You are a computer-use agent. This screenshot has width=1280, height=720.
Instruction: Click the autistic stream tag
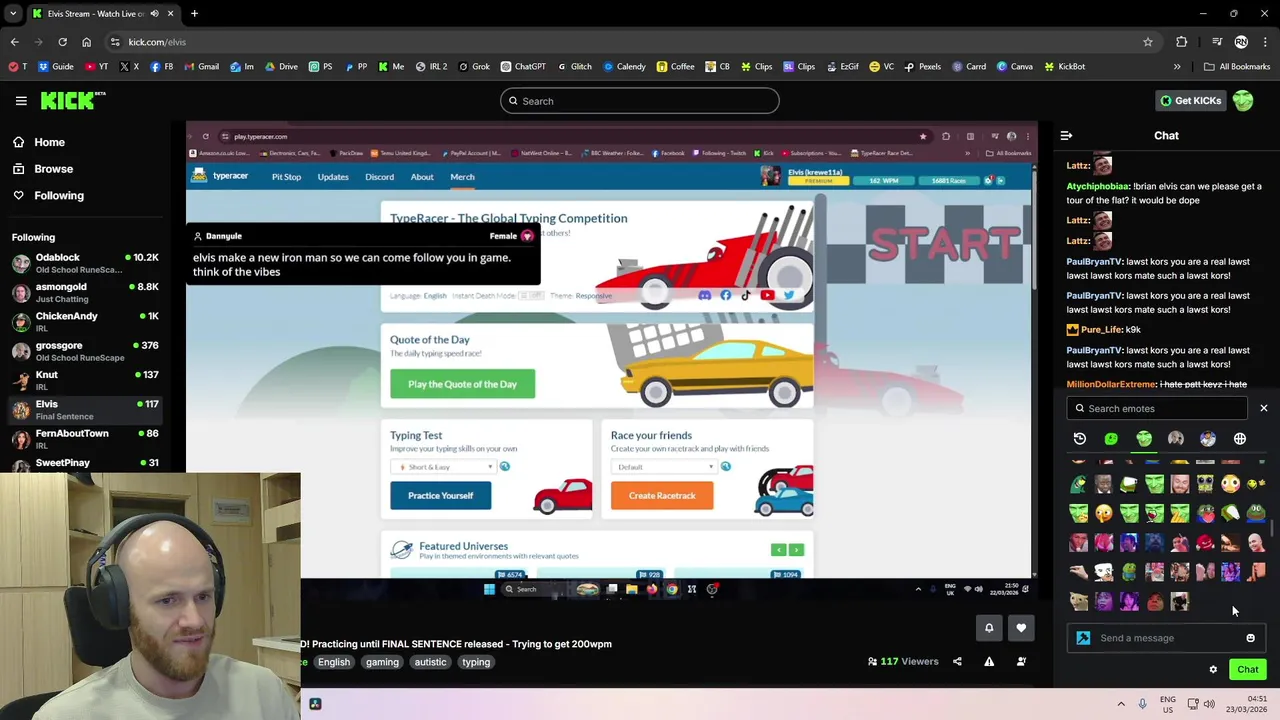pos(430,662)
